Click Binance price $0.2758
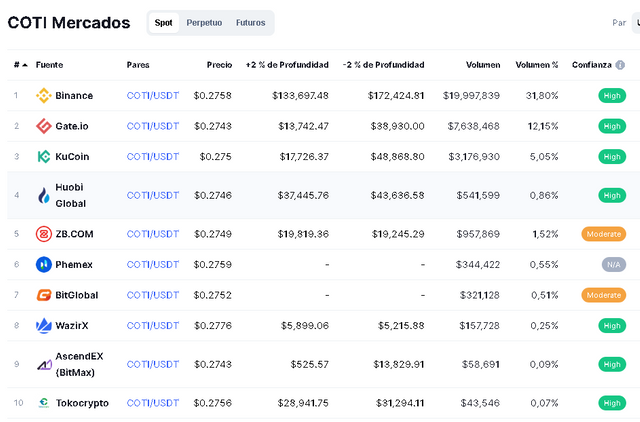 (x=213, y=96)
